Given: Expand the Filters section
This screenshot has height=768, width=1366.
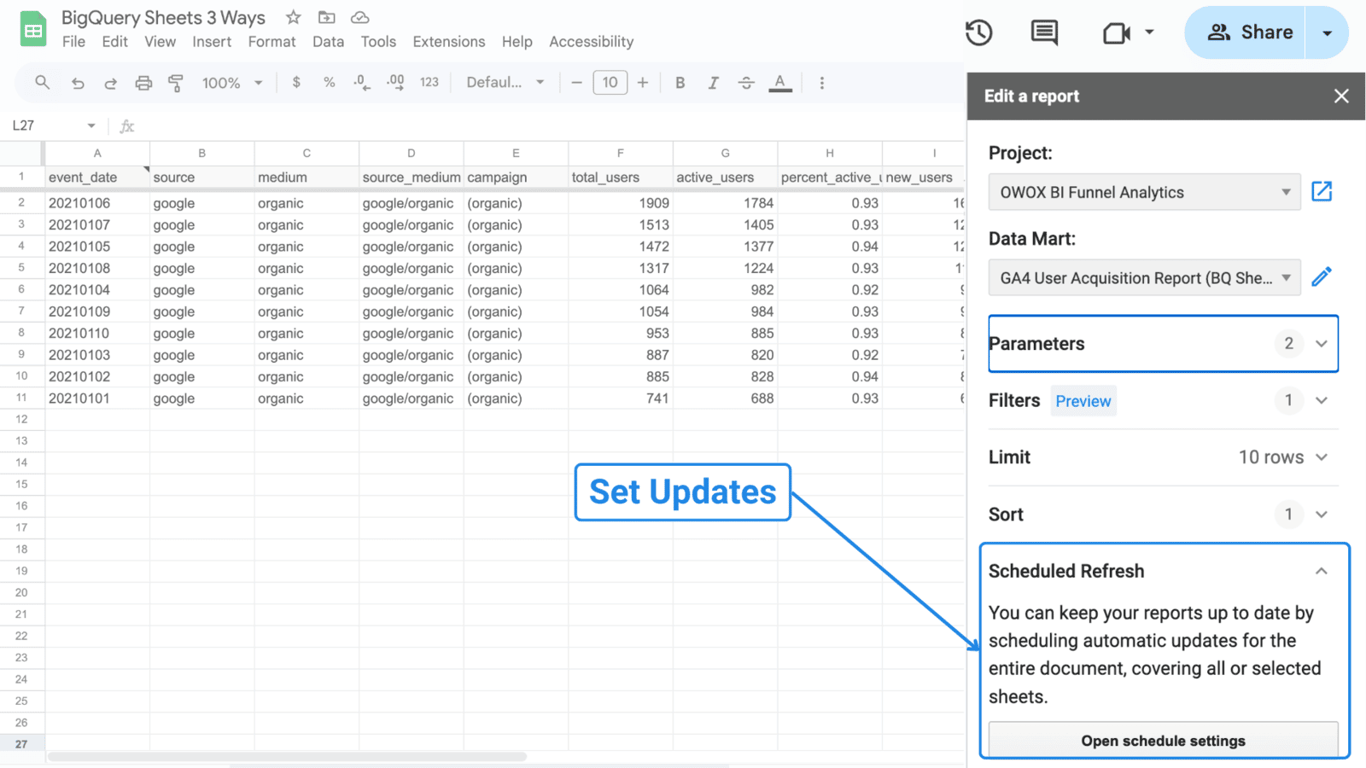Looking at the screenshot, I should pos(1321,400).
